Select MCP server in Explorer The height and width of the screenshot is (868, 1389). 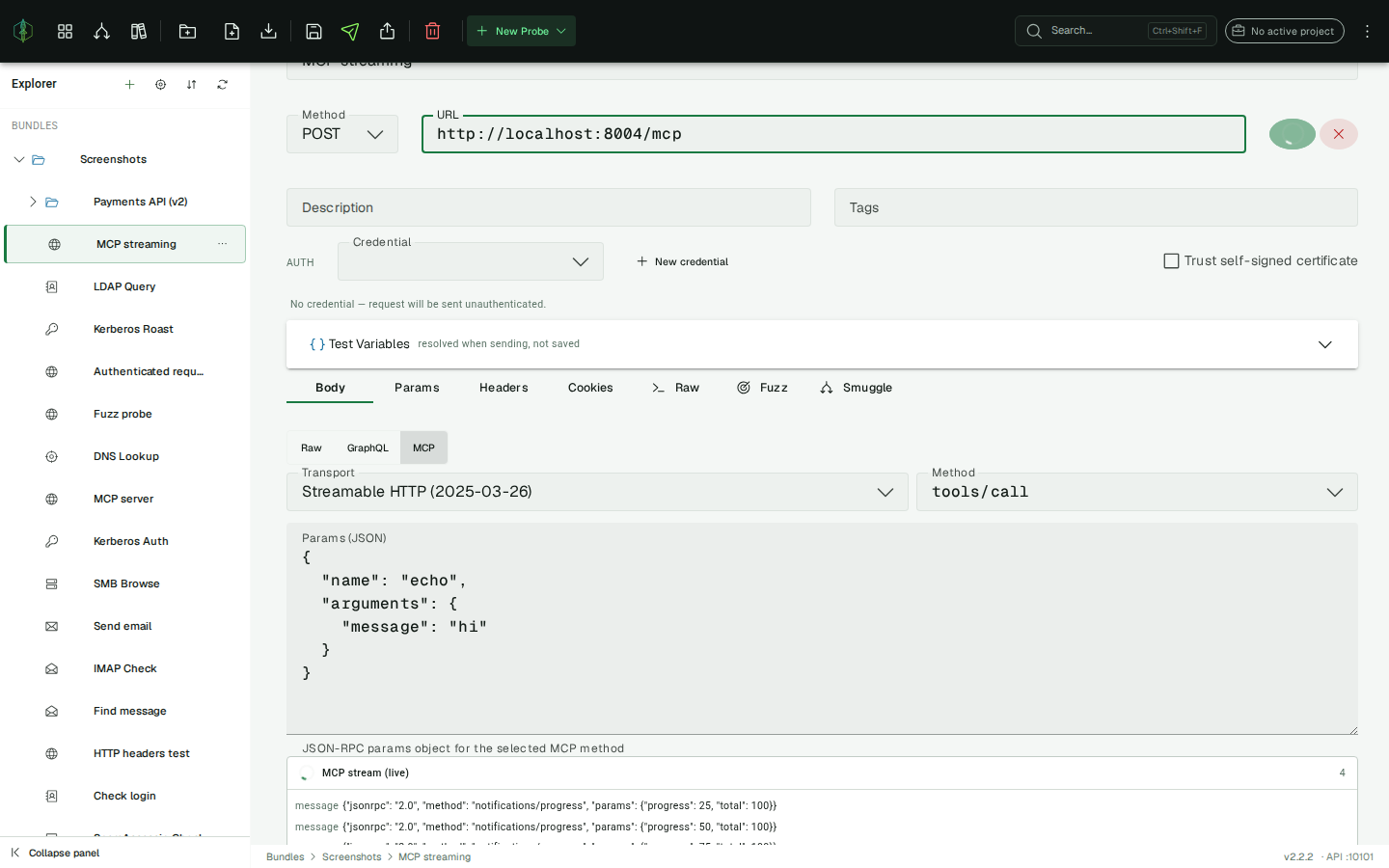[124, 499]
